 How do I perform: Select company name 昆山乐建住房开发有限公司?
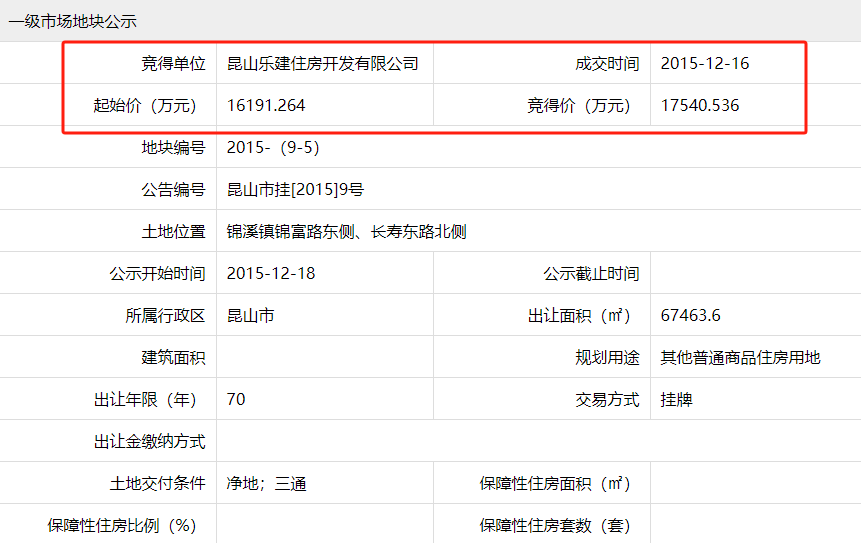[322, 64]
